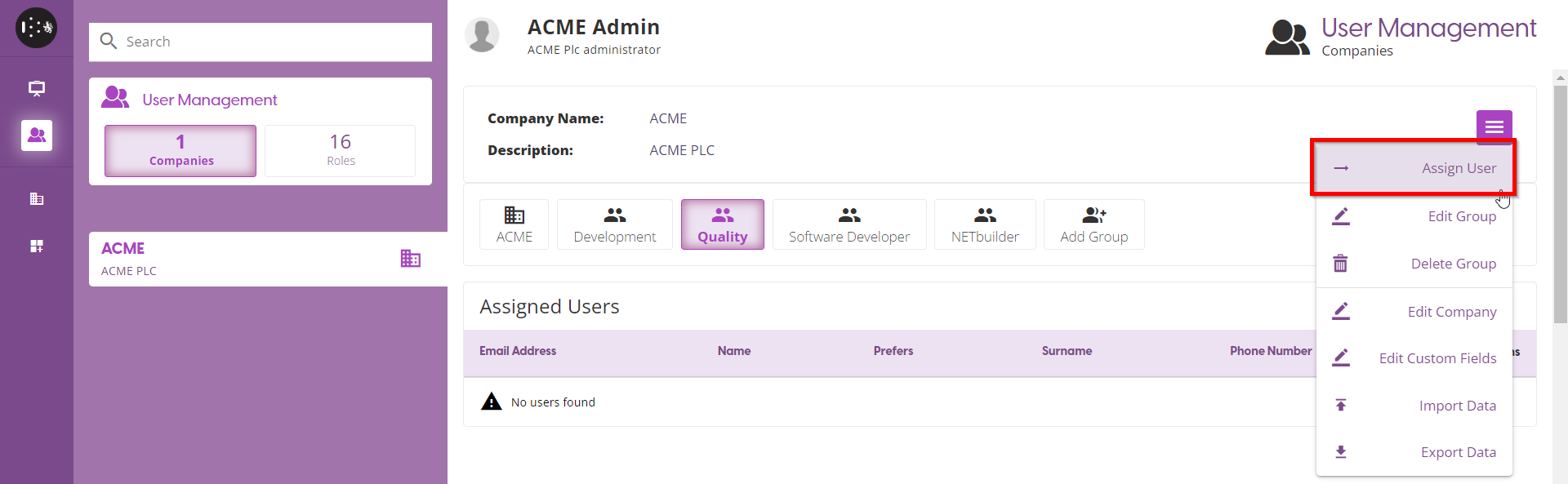Switch to the Development group tab
1568x484 pixels.
coord(614,224)
